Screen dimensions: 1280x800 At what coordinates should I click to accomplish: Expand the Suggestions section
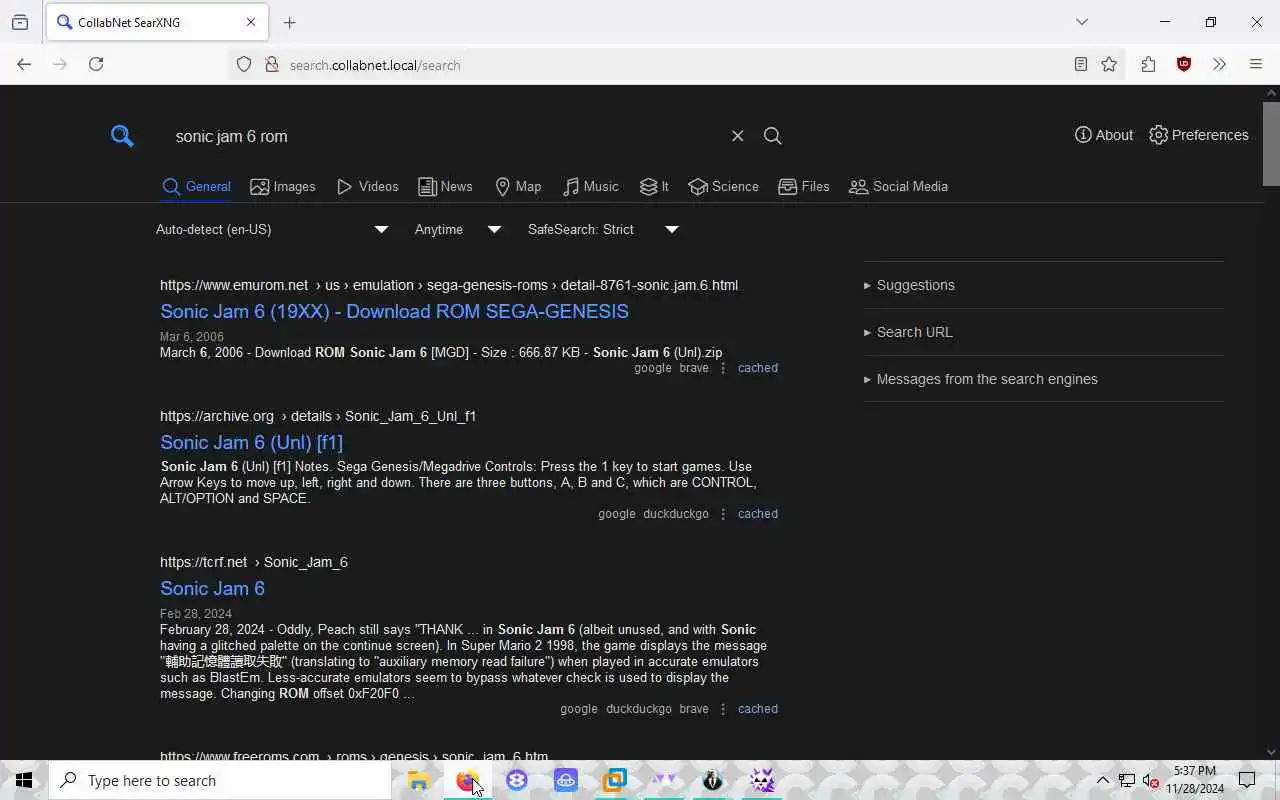click(1043, 285)
